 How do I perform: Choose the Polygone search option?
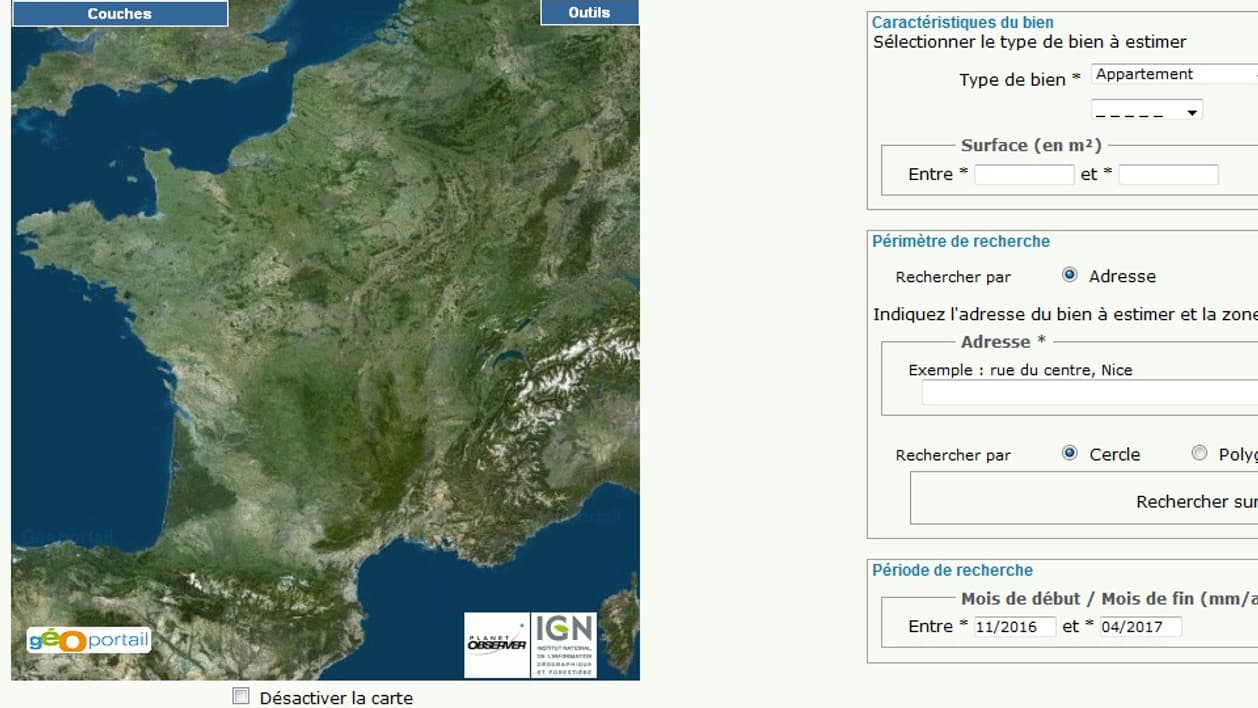[x=1200, y=453]
